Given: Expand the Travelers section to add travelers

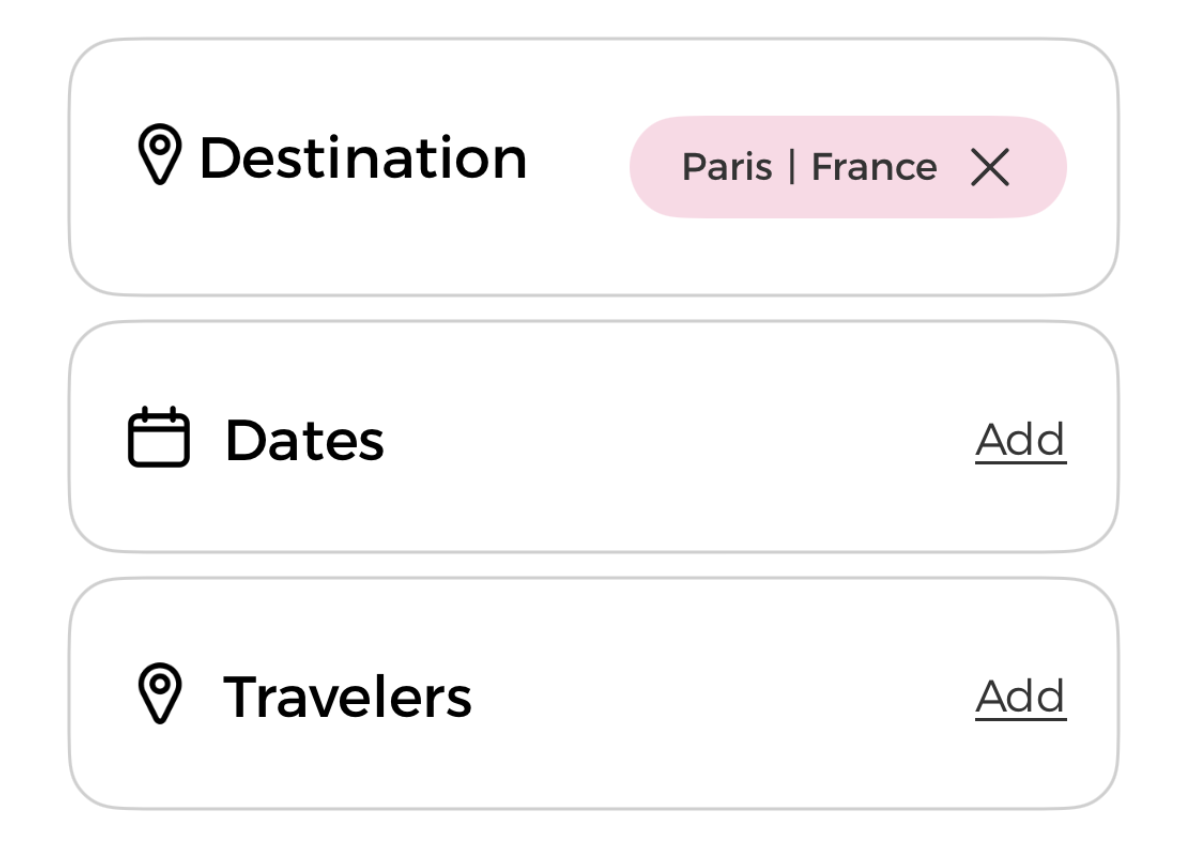Looking at the screenshot, I should 1020,695.
